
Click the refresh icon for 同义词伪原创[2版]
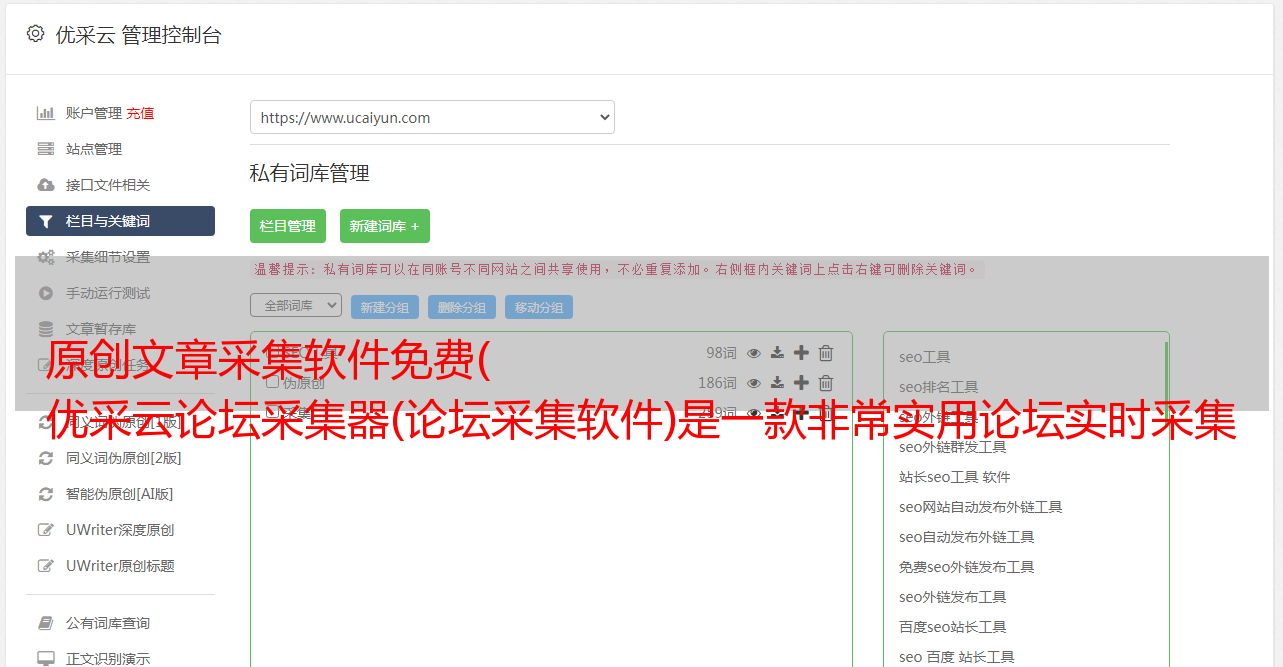[x=45, y=458]
